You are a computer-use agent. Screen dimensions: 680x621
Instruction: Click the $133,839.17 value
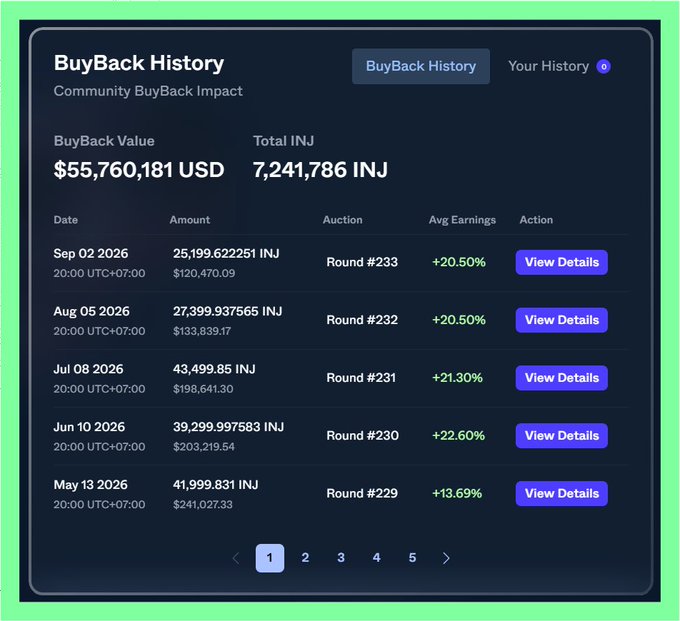click(x=202, y=331)
